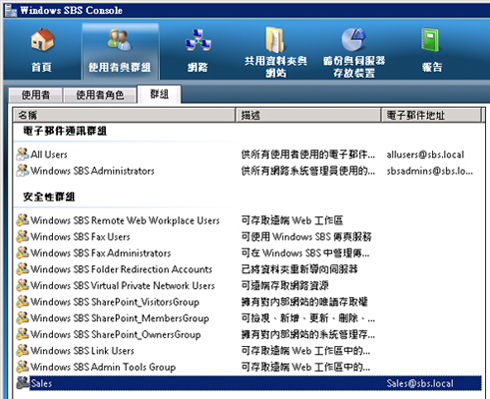Switch to the 使用者角色 tab

pos(100,95)
